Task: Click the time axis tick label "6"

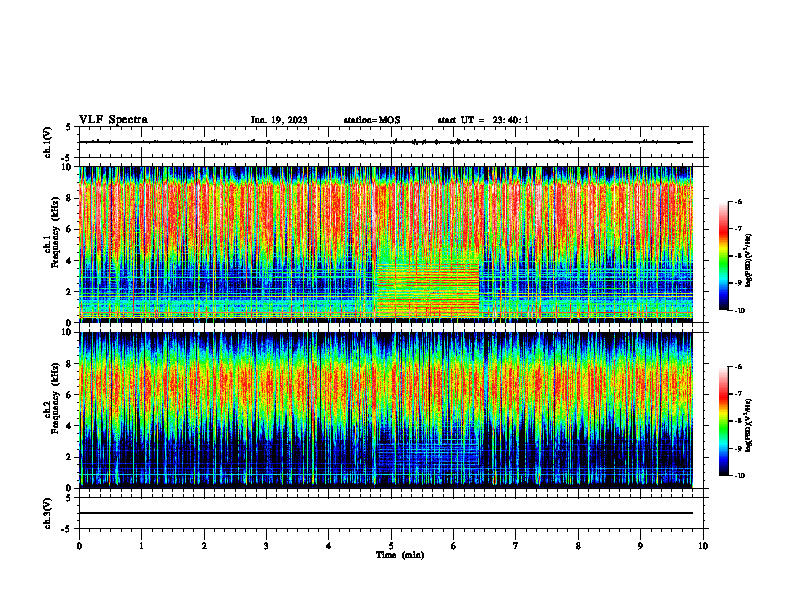Action: pyautogui.click(x=454, y=546)
